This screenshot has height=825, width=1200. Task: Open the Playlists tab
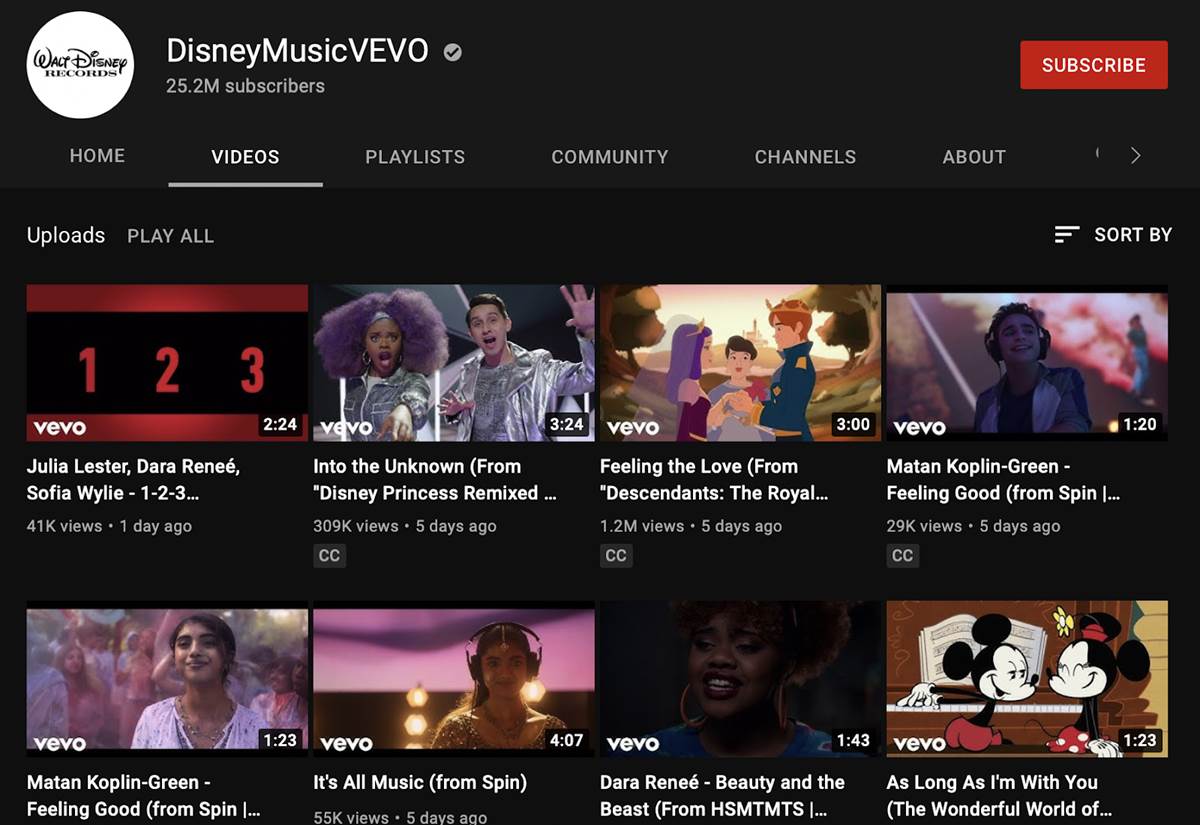coord(415,157)
